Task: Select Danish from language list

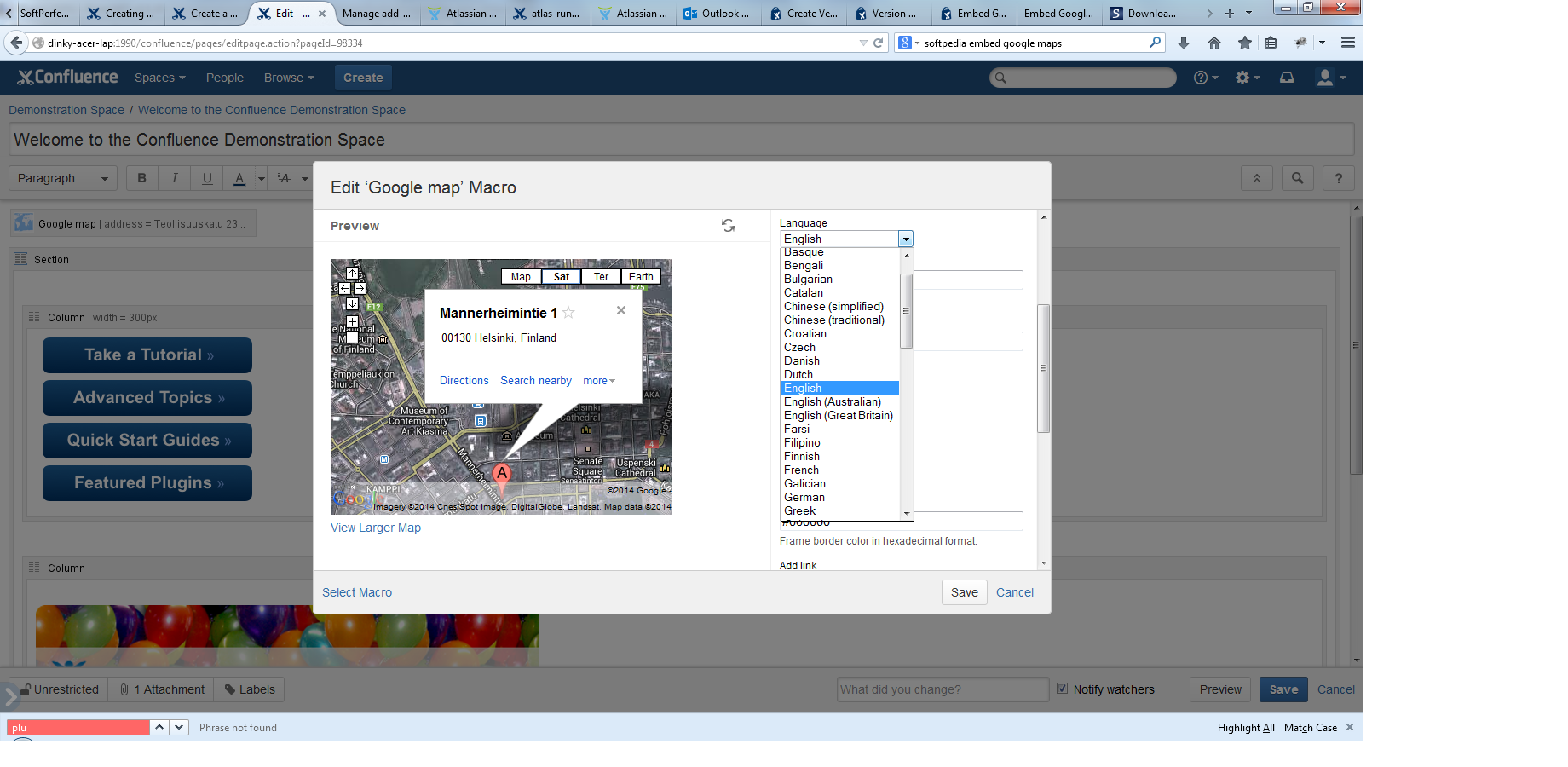Action: 840,361
